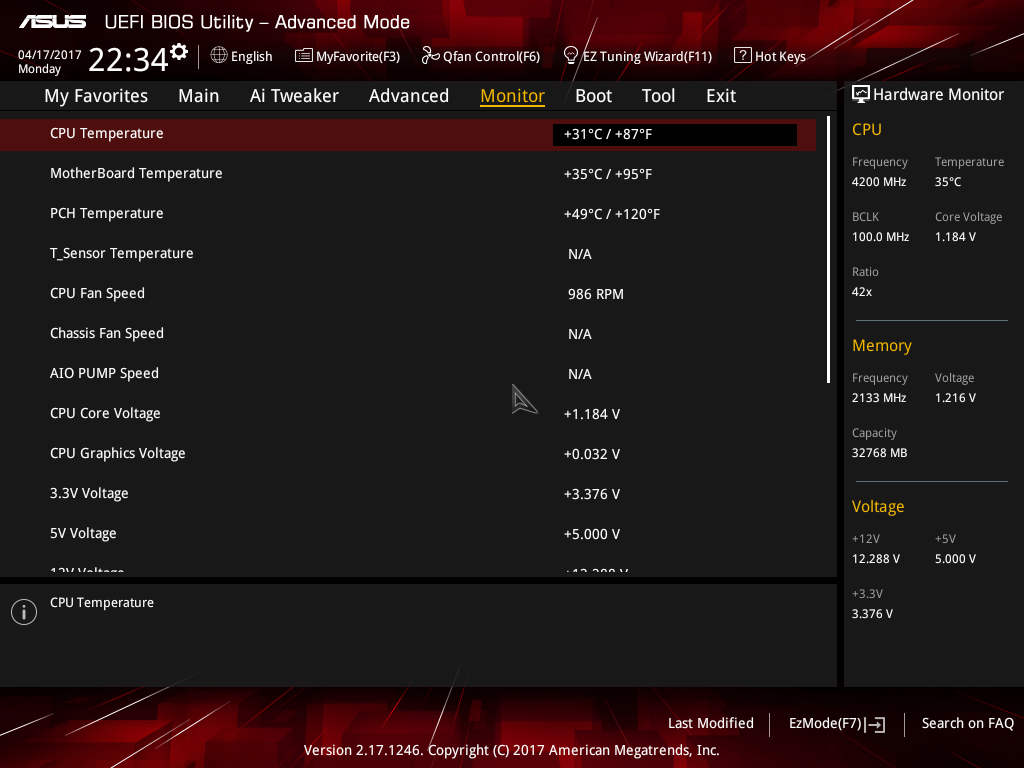Click the +49°C / +120°F value
Screen dimensions: 1024x768
[612, 214]
